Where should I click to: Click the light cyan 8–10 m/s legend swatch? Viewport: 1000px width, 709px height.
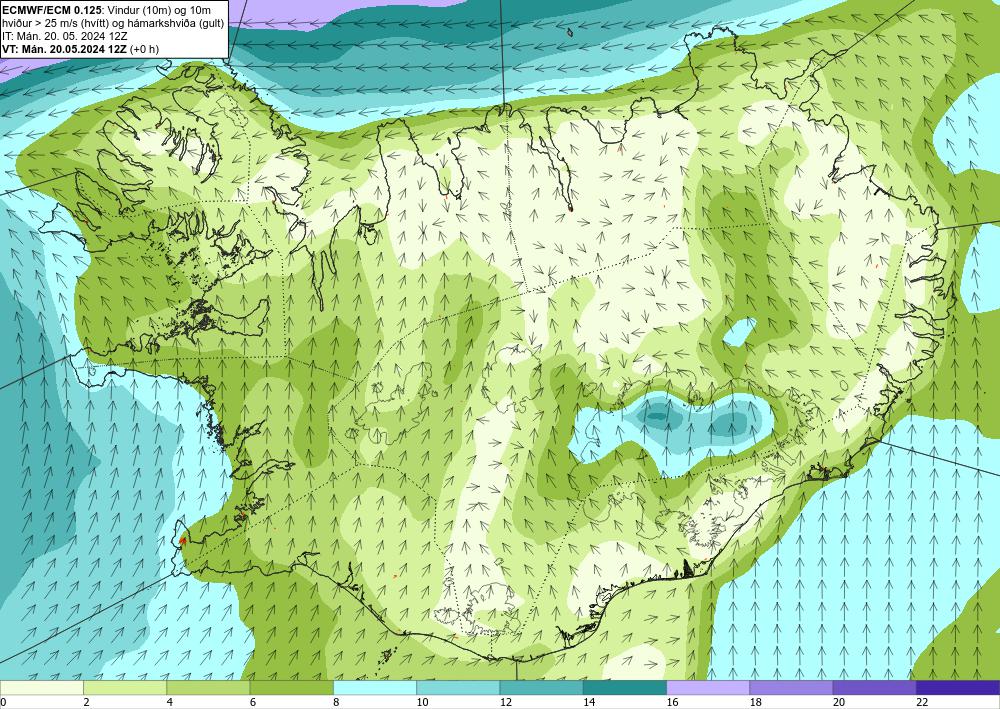[375, 688]
